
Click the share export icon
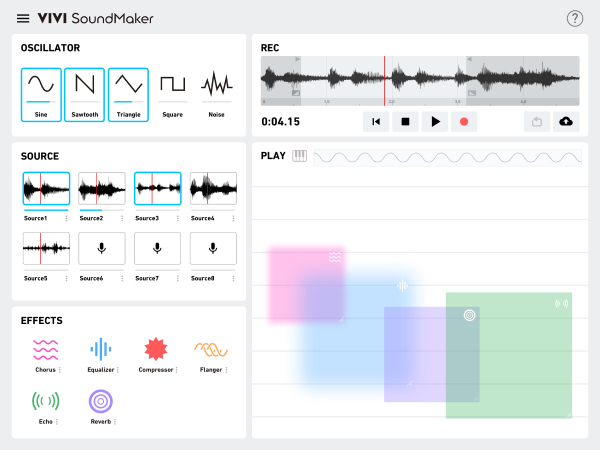point(537,121)
